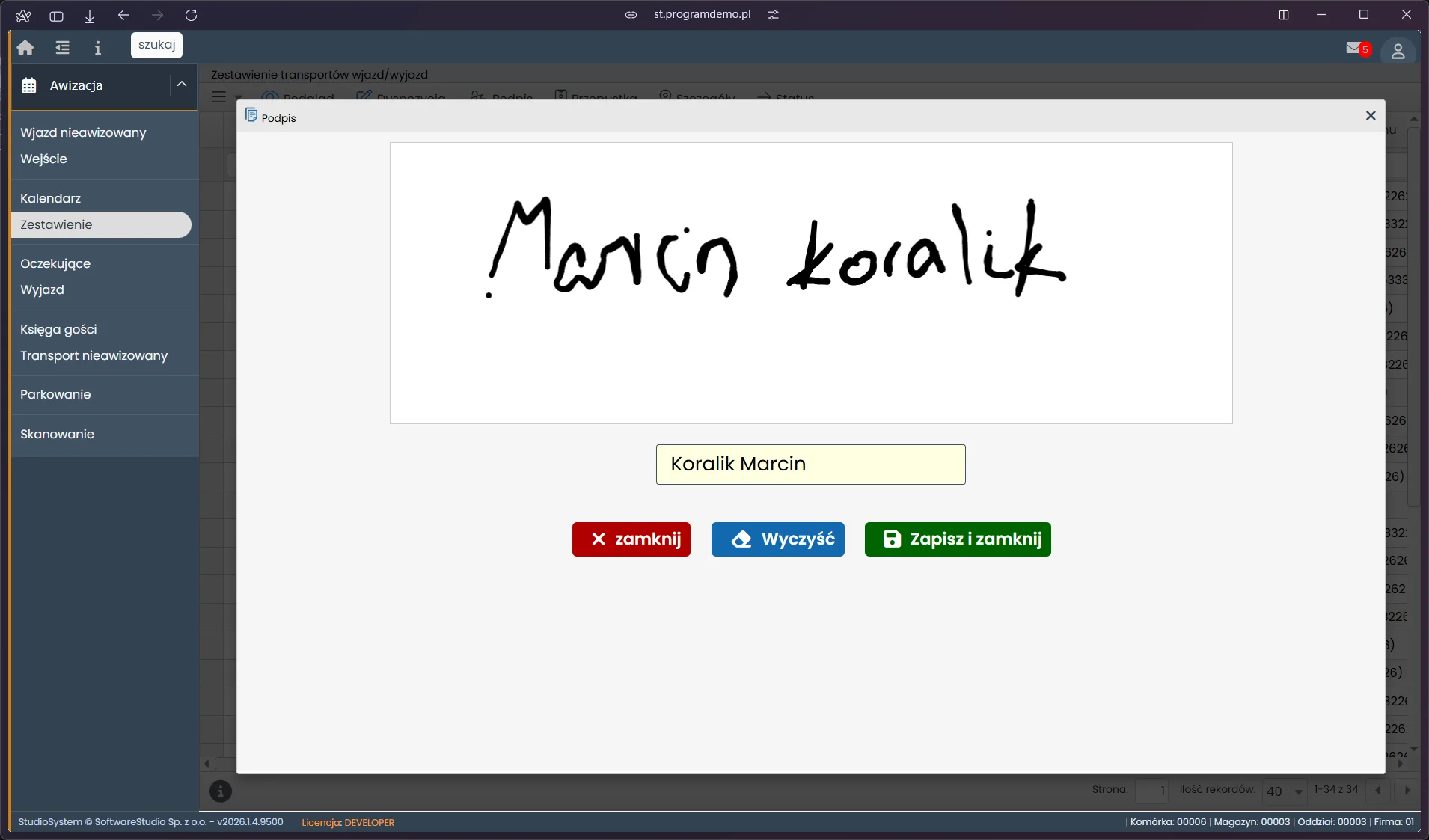Click the browser logo icon
This screenshot has width=1429, height=840.
[23, 15]
